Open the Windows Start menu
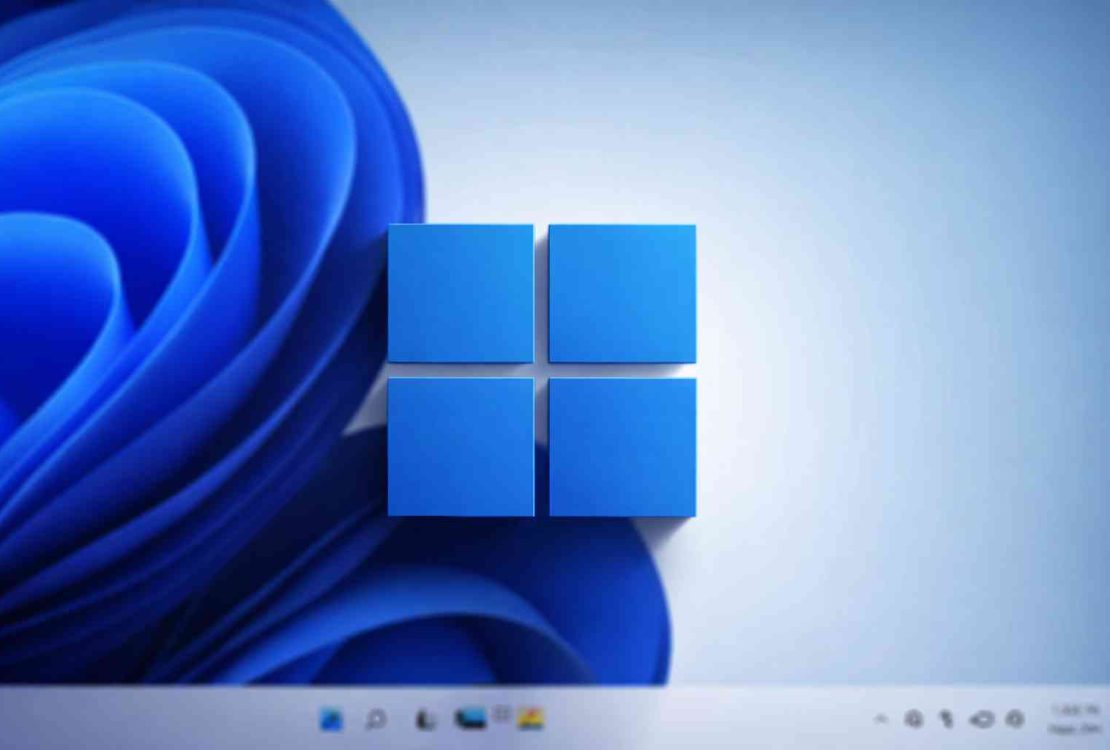Screen dimensions: 1110x750 pyautogui.click(x=330, y=719)
